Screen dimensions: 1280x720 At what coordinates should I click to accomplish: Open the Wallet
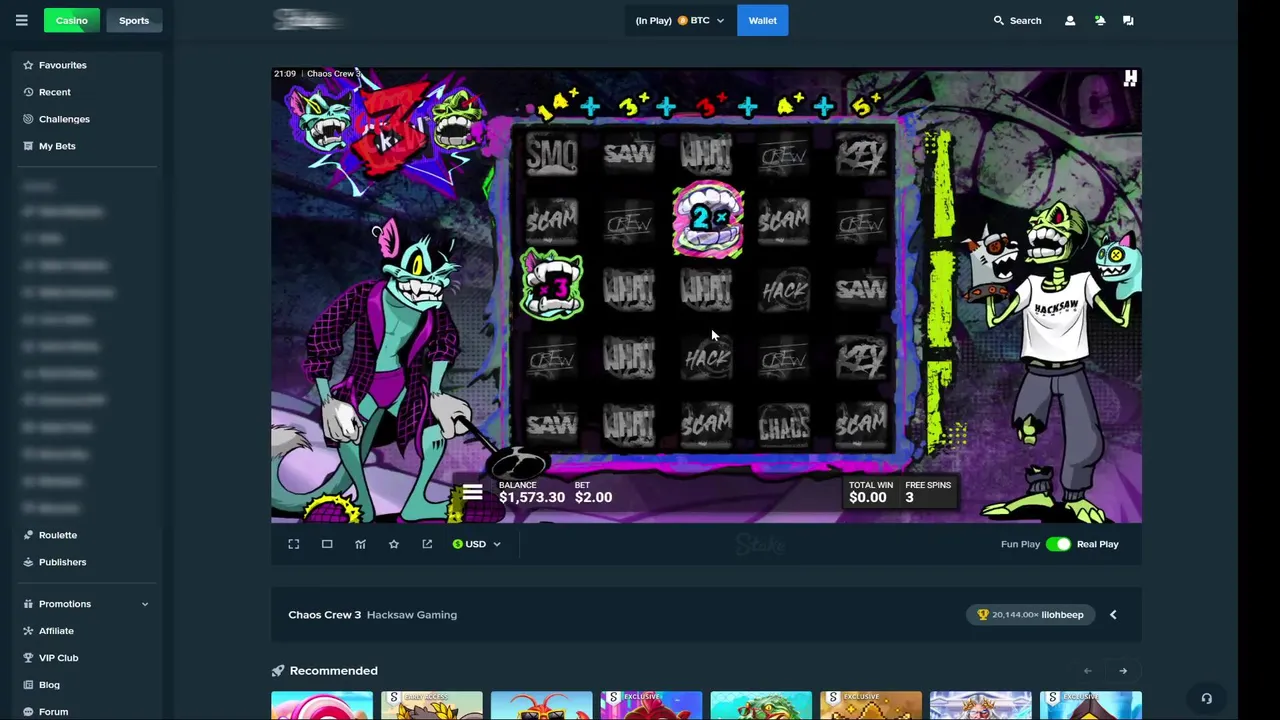point(762,20)
